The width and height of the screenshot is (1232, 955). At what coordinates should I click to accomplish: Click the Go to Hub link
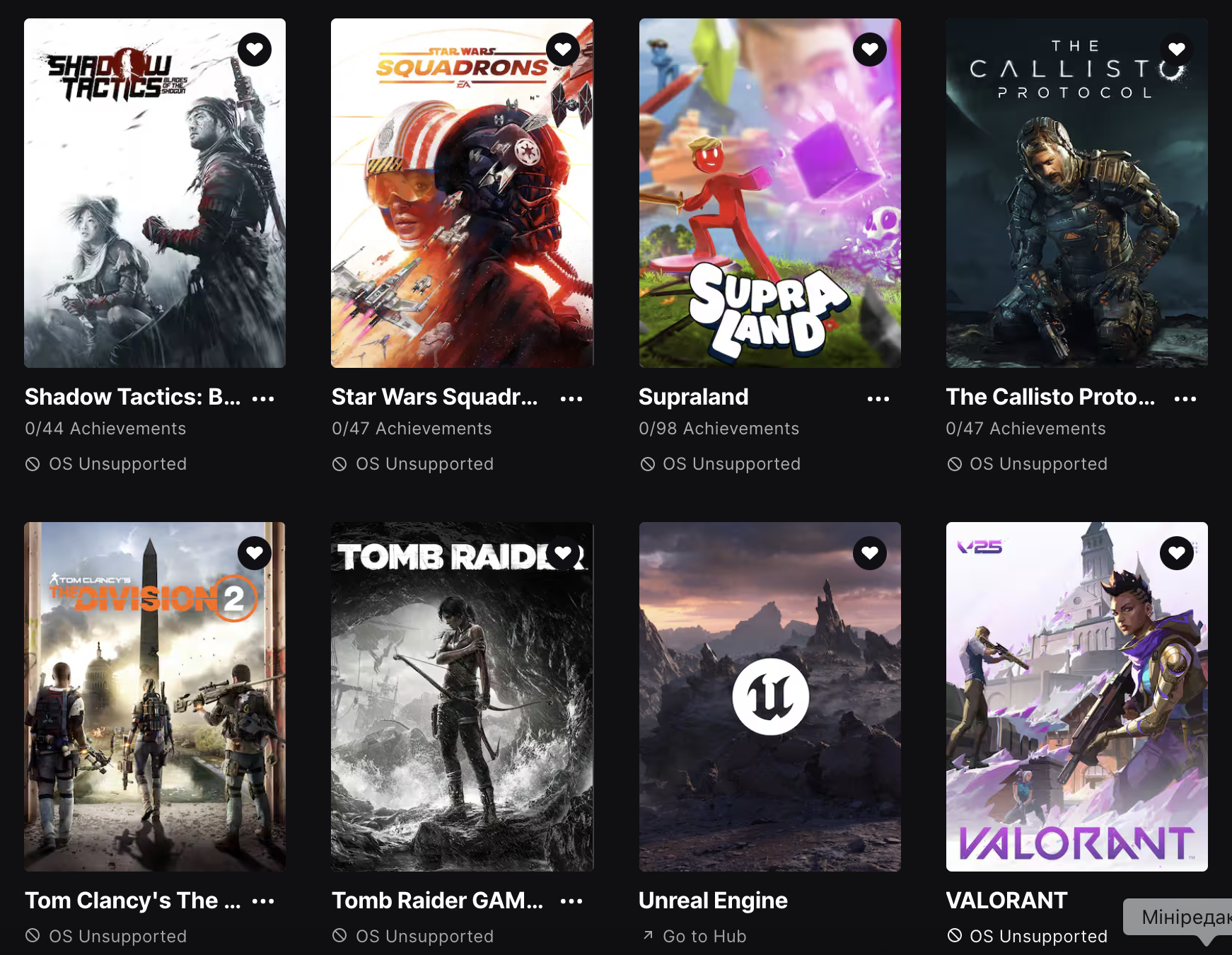[x=695, y=936]
